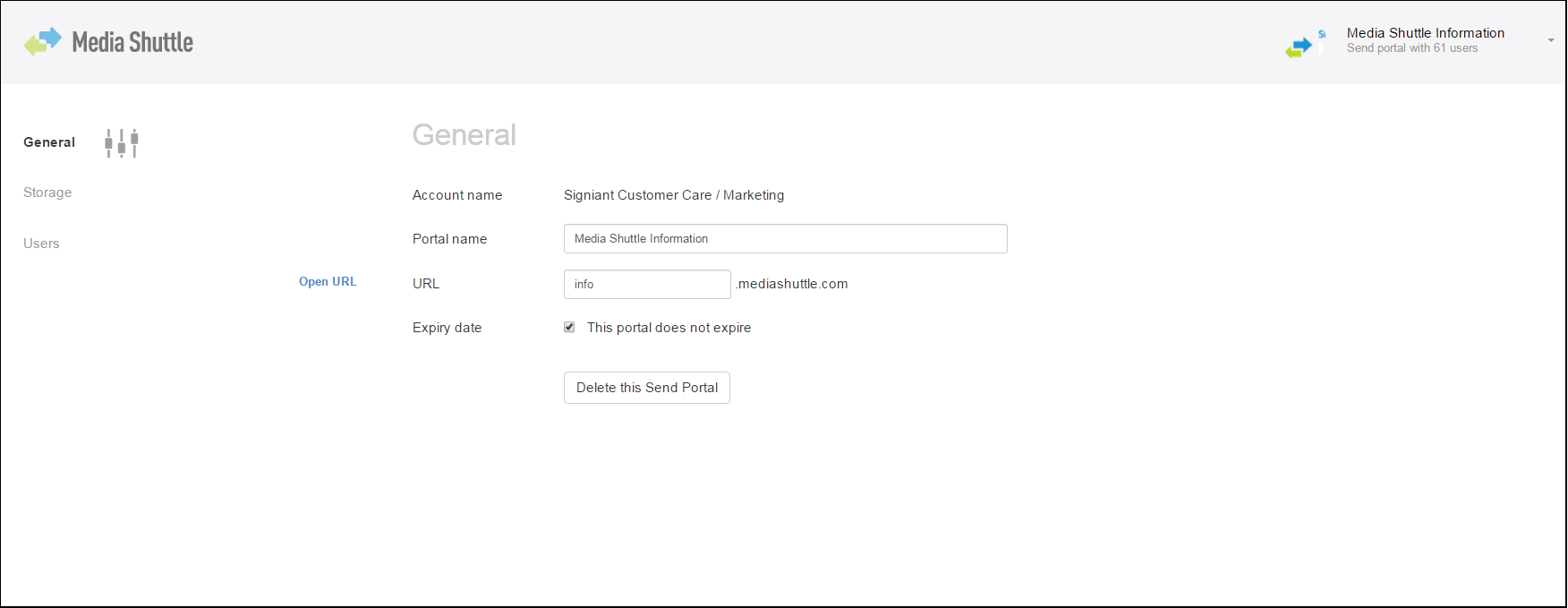Click the '.mediashuttle.com' domain suffix text
Viewport: 1568px width, 608px height.
point(792,284)
